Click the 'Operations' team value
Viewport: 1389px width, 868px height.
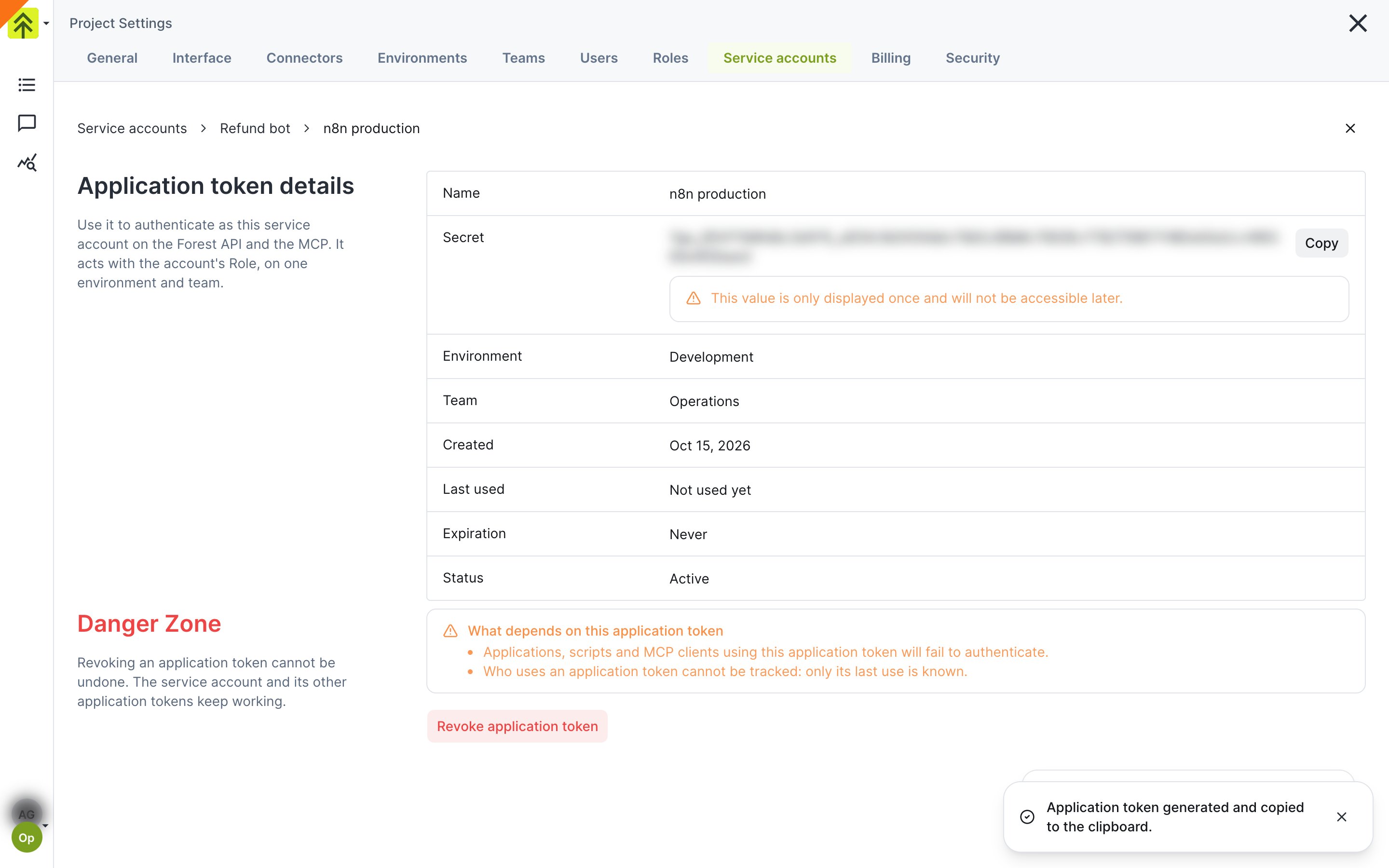(704, 401)
